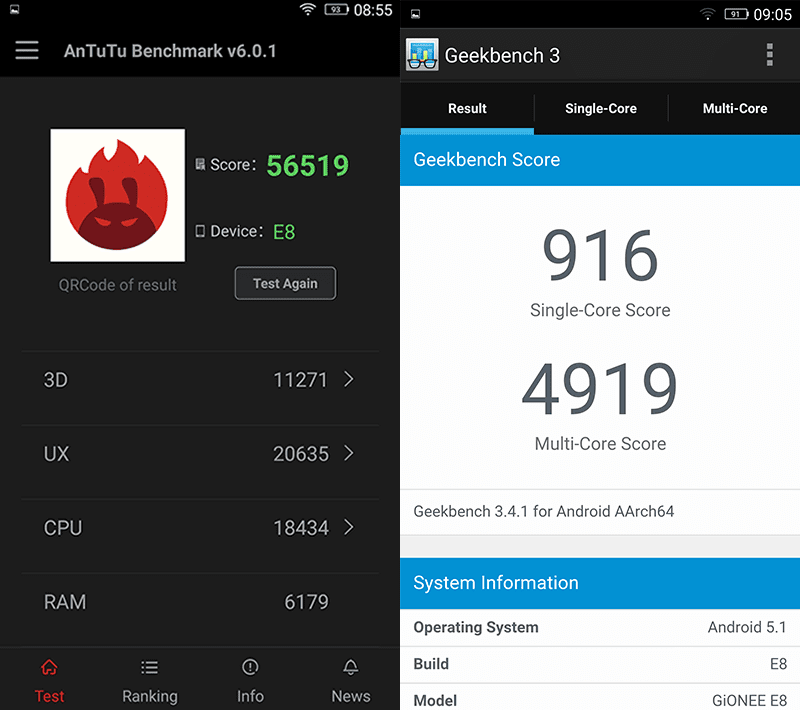The height and width of the screenshot is (710, 800).
Task: Tap the AnTuTu flame logo image
Action: coord(118,195)
